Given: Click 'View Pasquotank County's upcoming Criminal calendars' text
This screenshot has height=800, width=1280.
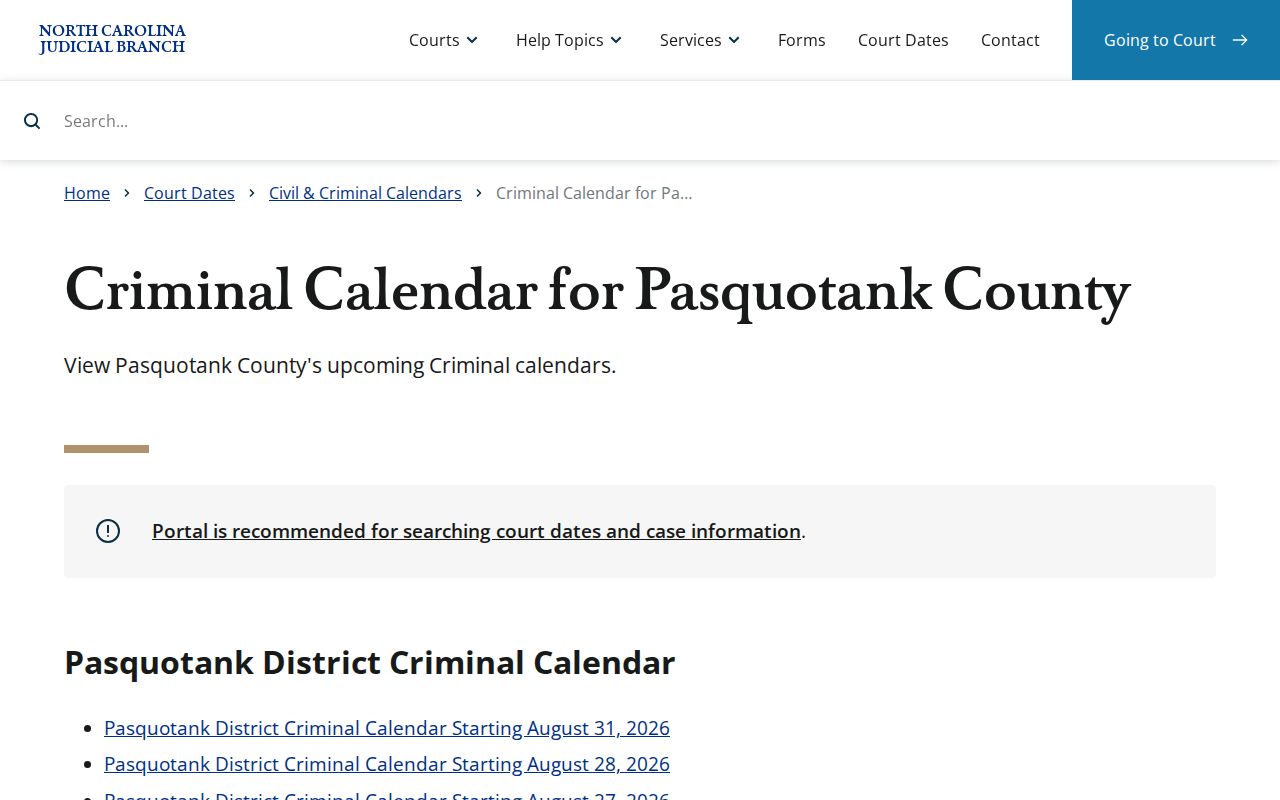Looking at the screenshot, I should [340, 366].
